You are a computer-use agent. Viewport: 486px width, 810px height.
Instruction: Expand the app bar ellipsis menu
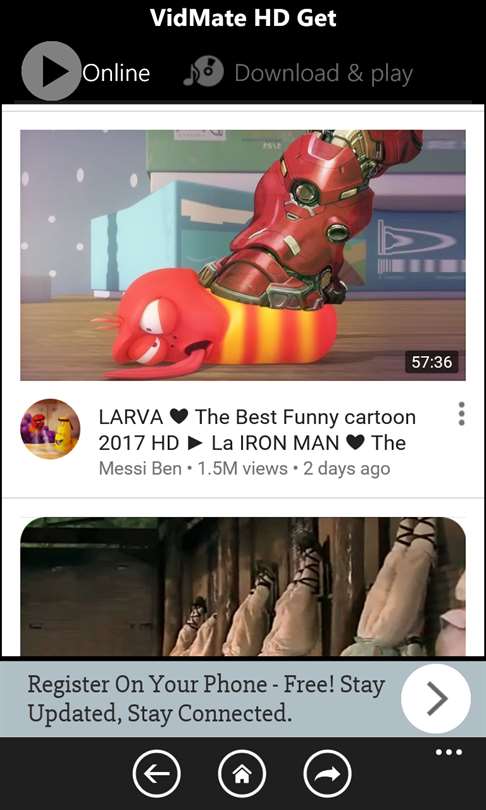coord(449,752)
